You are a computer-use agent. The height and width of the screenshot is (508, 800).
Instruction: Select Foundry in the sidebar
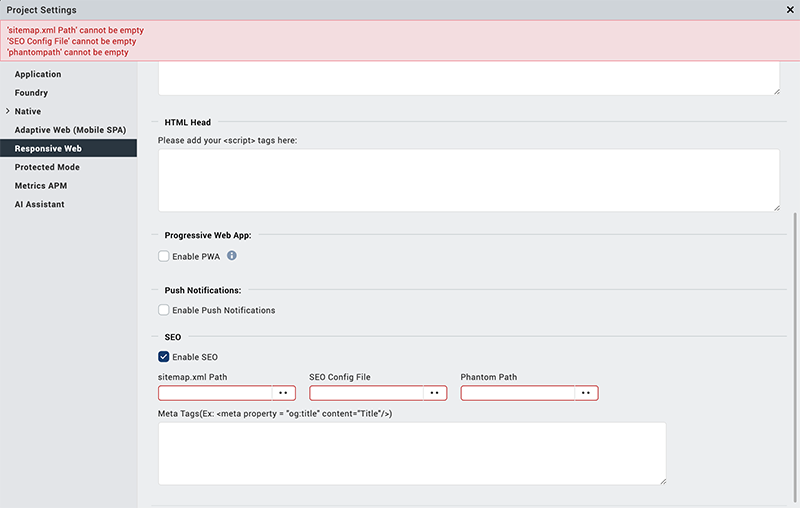31,93
